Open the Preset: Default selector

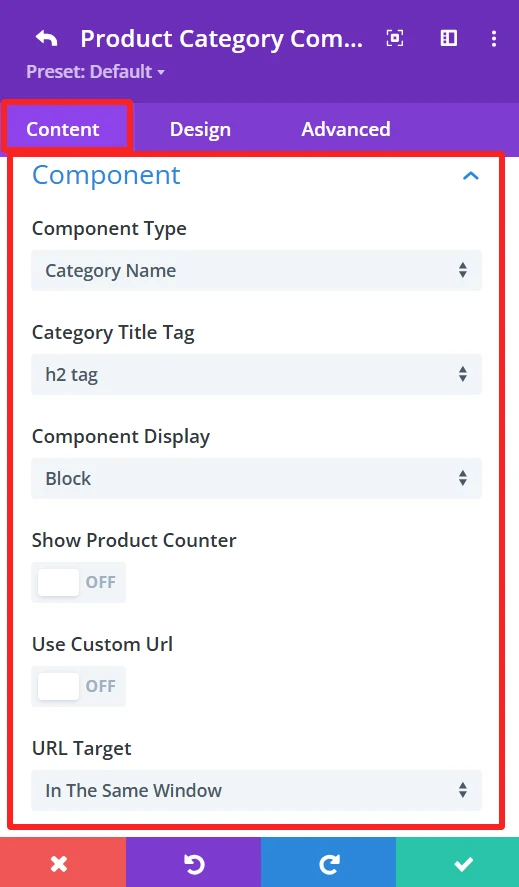[95, 72]
